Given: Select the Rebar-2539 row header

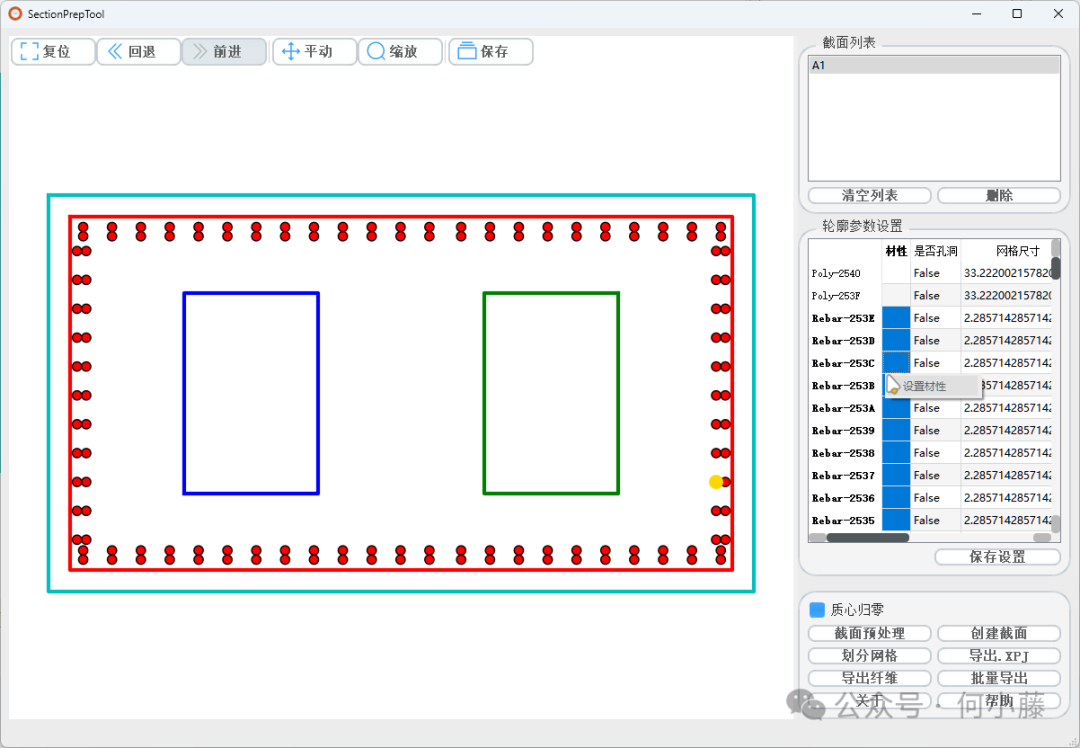Looking at the screenshot, I should [x=845, y=430].
